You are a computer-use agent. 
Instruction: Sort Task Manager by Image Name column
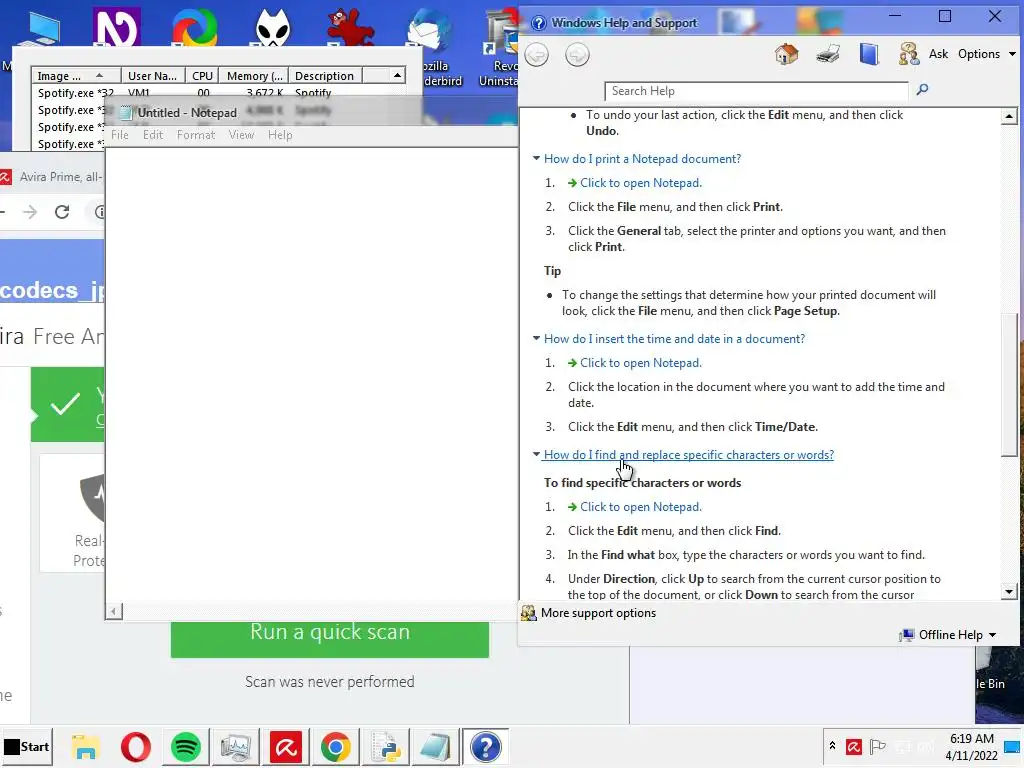coord(76,76)
